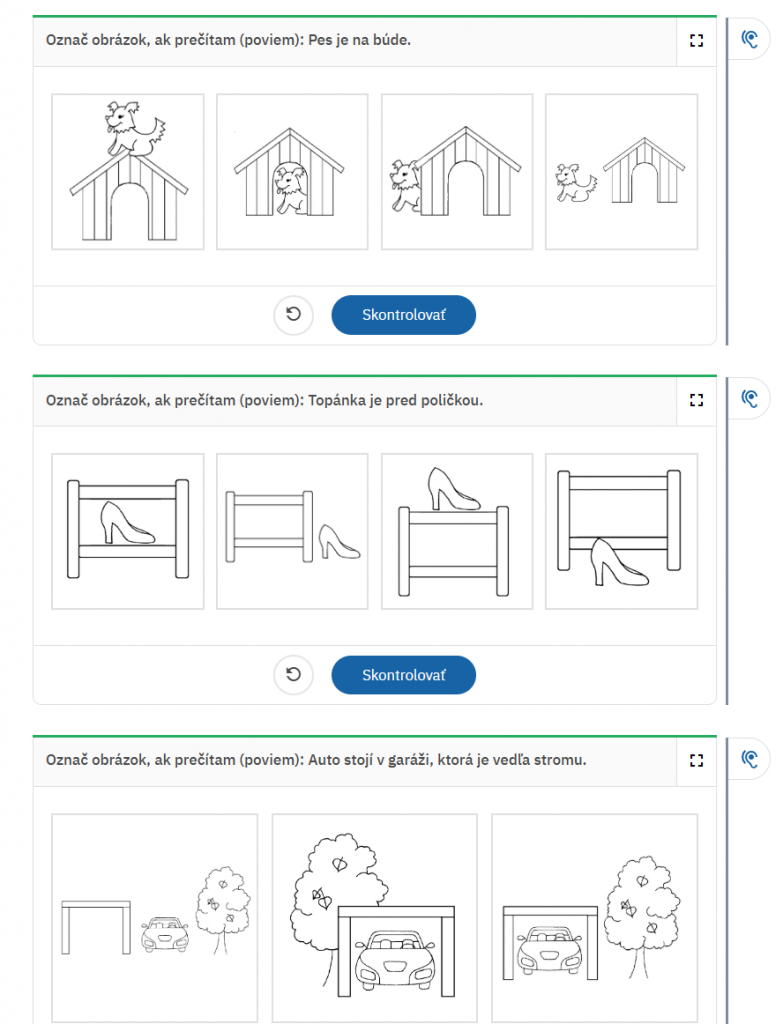
Task: Select picture of shoe next to shelf
Action: (x=292, y=532)
